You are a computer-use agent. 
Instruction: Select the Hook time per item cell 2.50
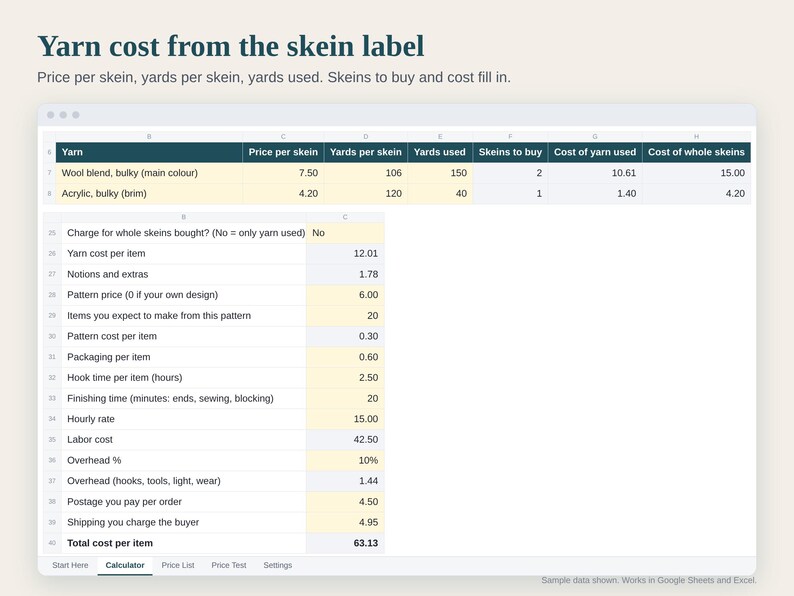point(345,378)
